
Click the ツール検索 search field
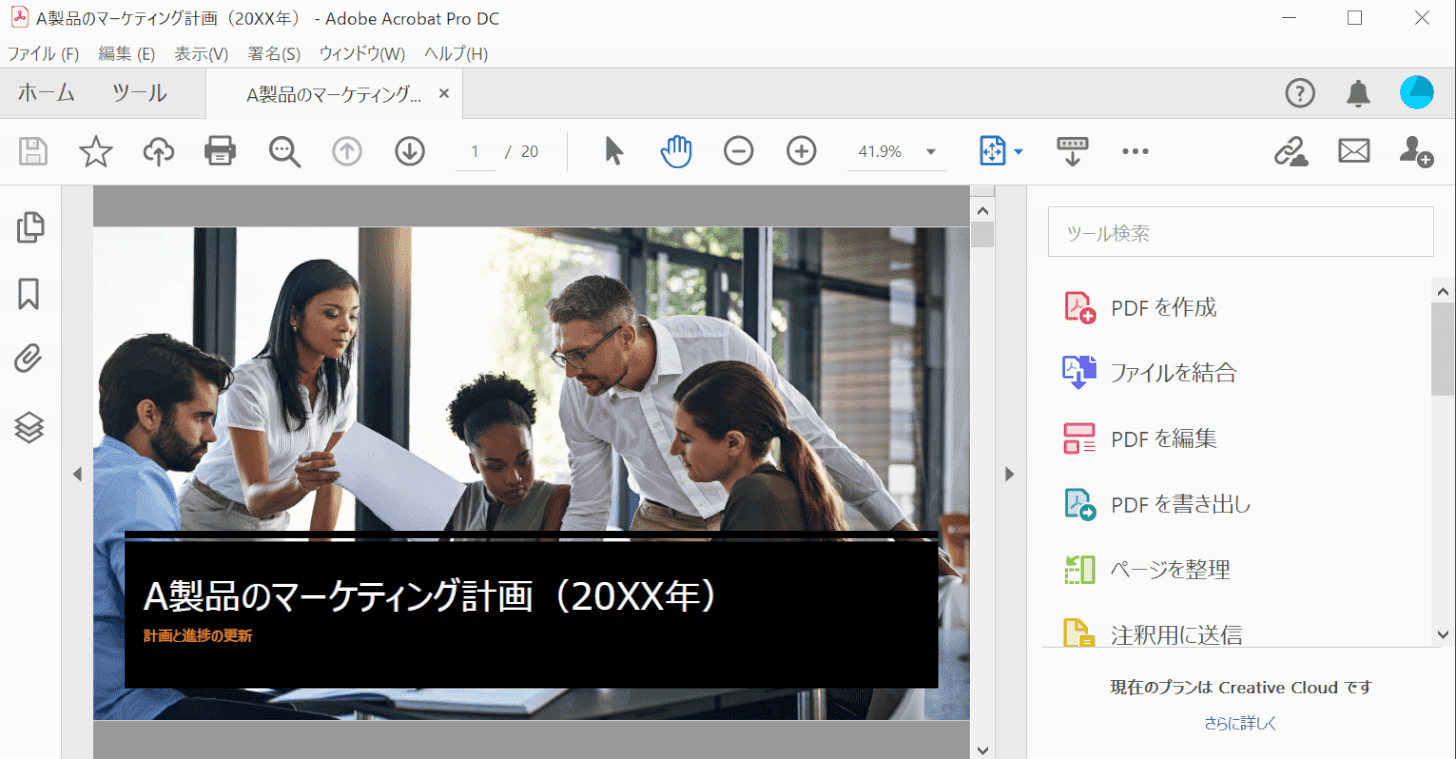pos(1240,233)
